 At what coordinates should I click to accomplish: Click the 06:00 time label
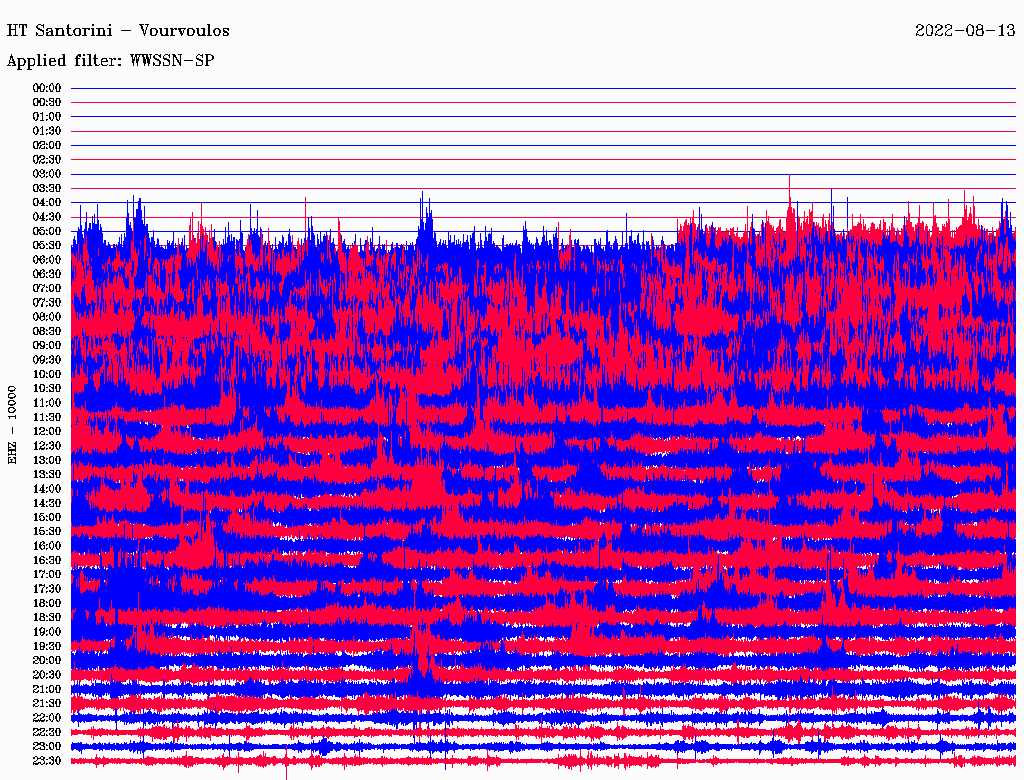pyautogui.click(x=47, y=260)
